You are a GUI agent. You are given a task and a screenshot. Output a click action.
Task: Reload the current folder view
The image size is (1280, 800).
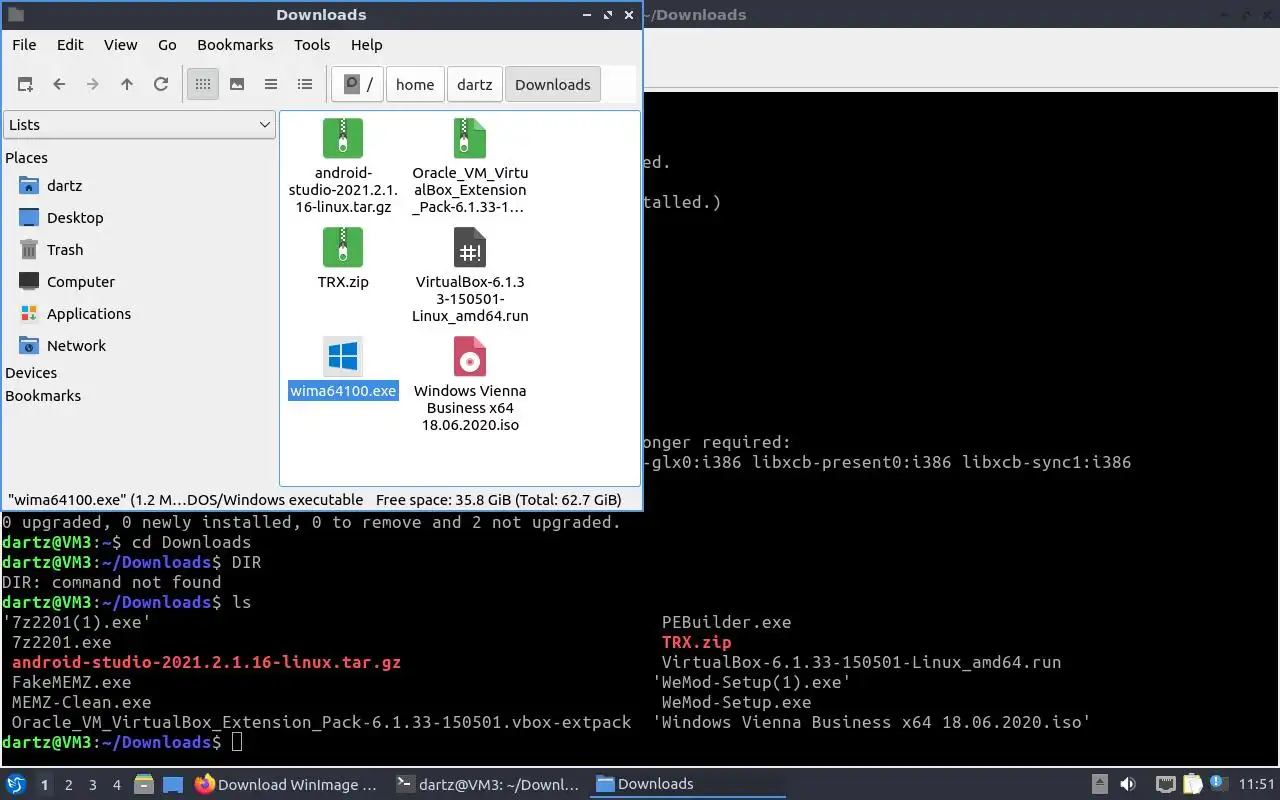(x=161, y=84)
